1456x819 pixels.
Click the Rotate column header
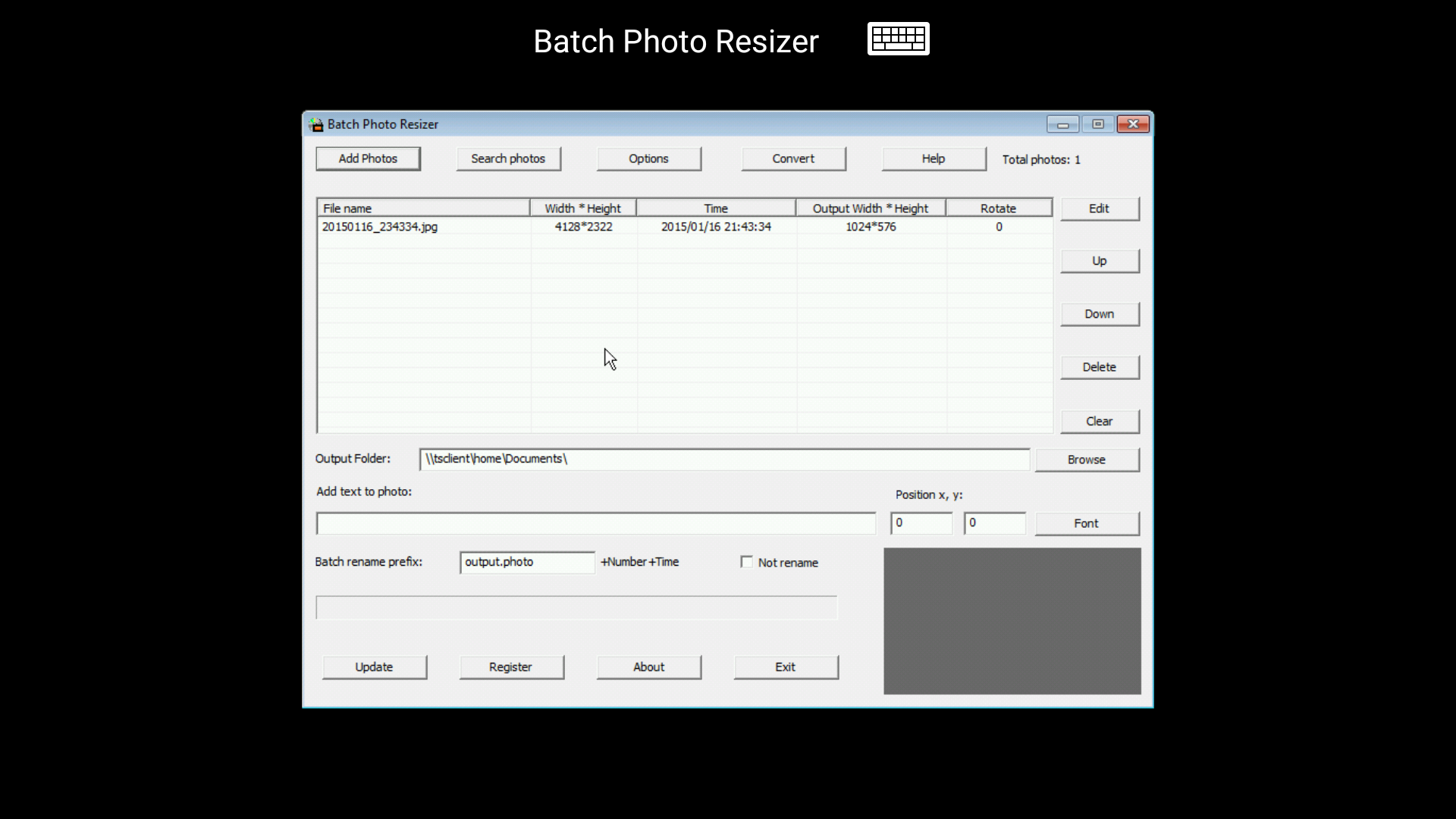(x=999, y=208)
